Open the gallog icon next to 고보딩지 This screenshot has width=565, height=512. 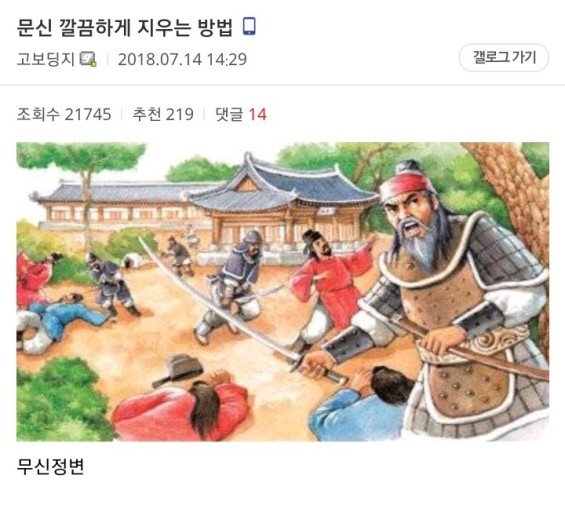point(88,59)
